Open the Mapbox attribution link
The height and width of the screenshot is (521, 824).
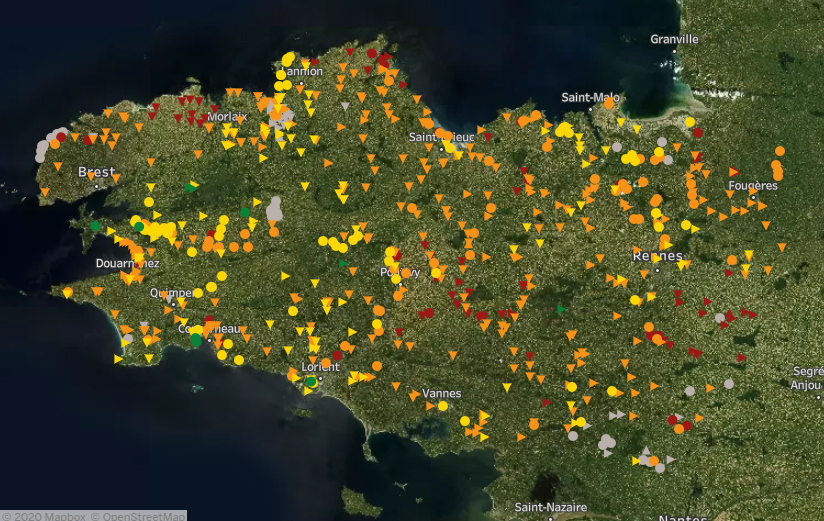point(43,516)
